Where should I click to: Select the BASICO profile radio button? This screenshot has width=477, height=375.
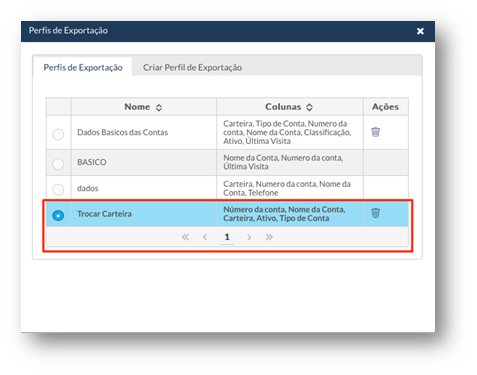tap(58, 164)
